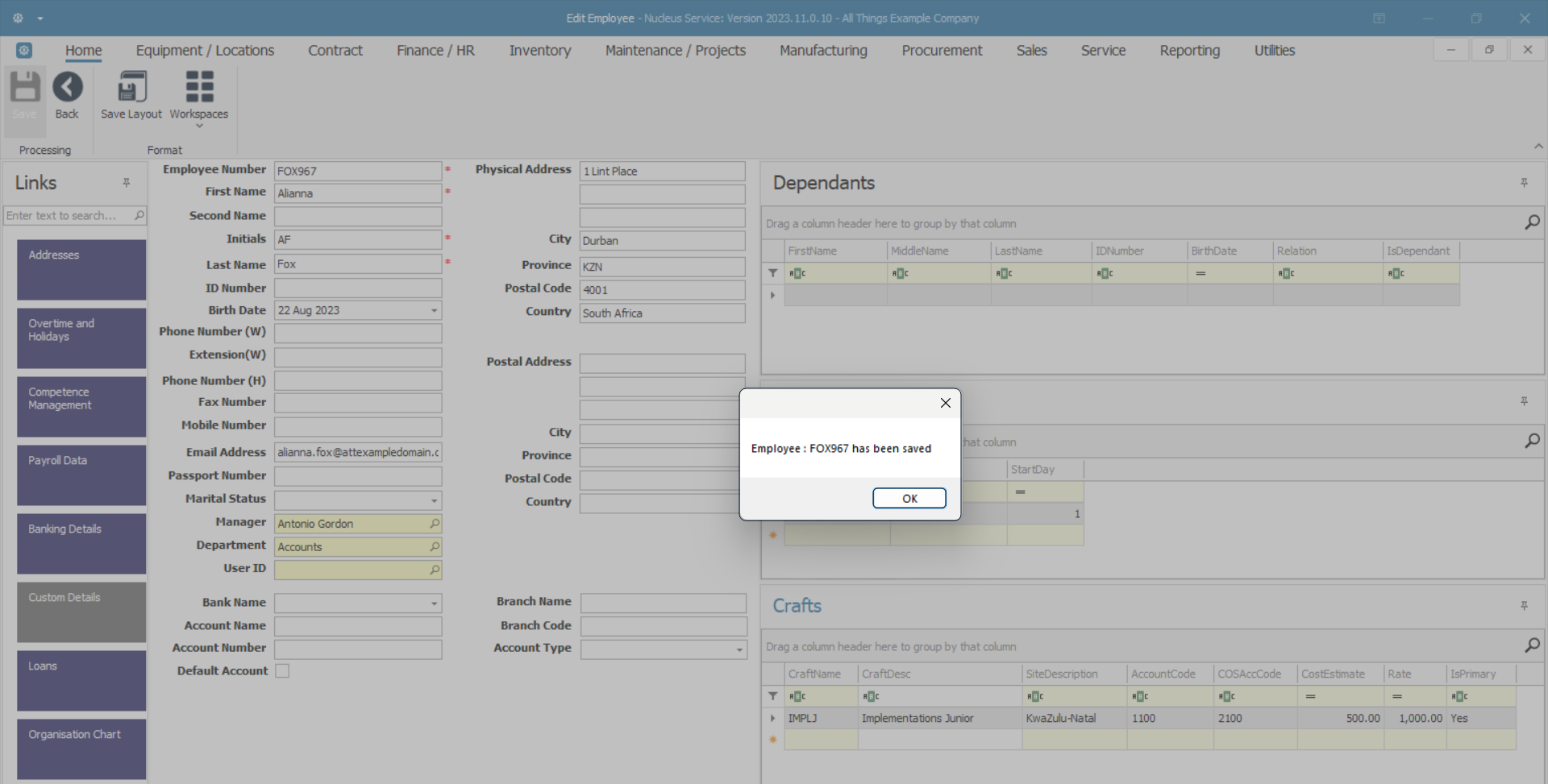Open search in Crafts grid
Screen dimensions: 1548x784
[x=1532, y=645]
